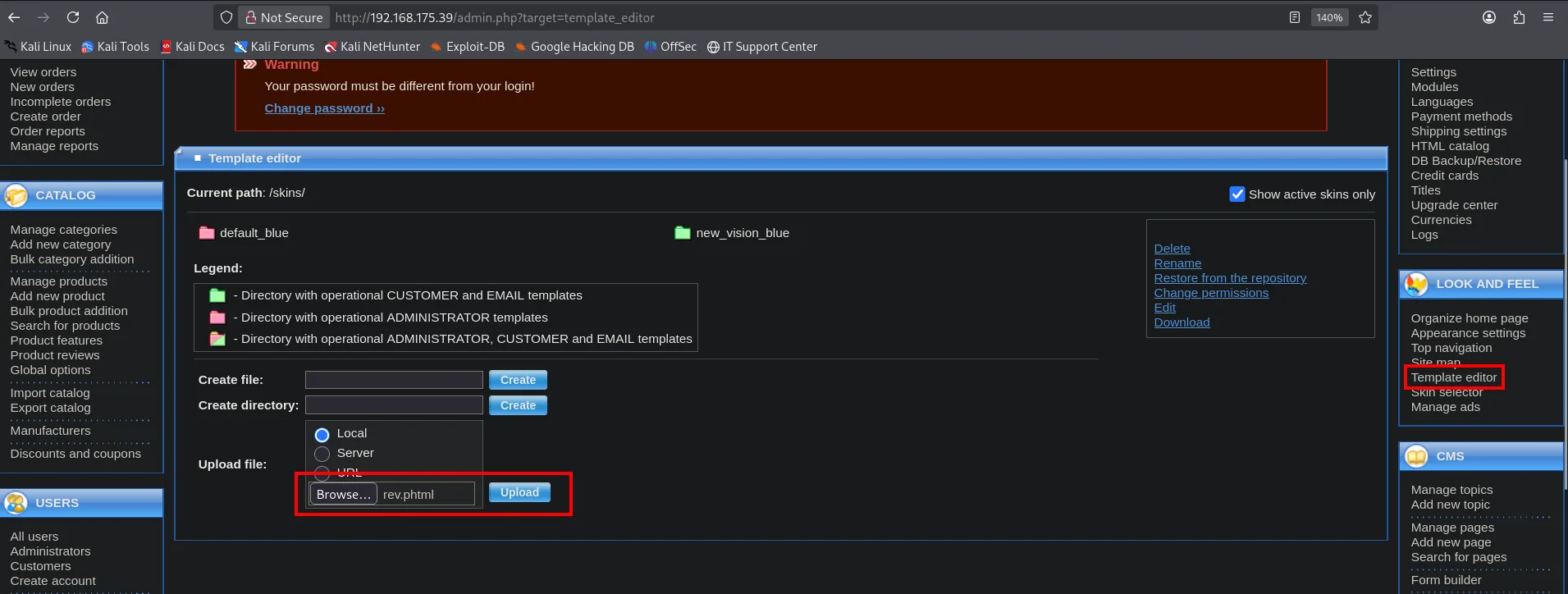Open Manage categories in Catalog

[63, 230]
